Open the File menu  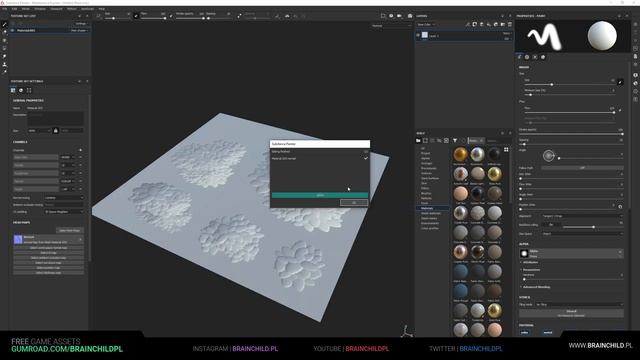[4, 9]
